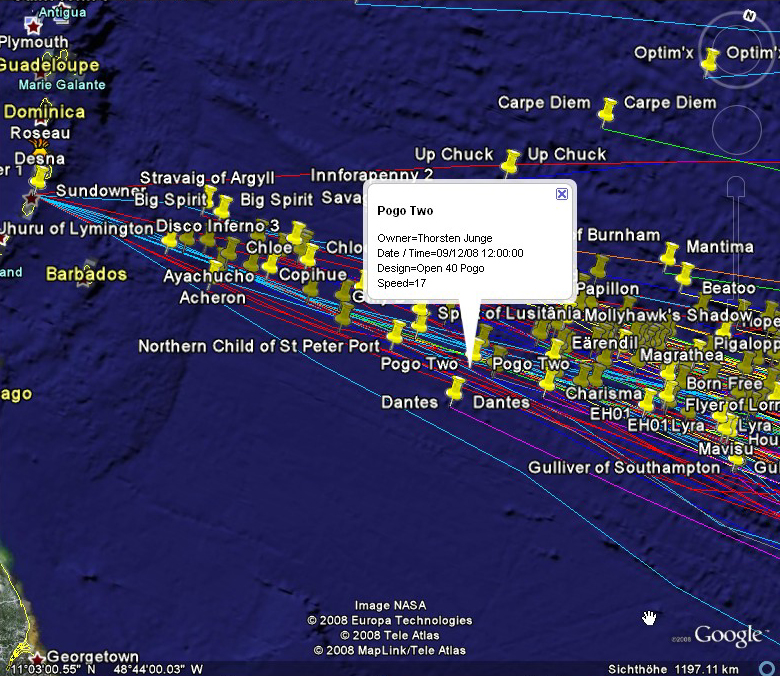Click the Google logo watermark
780x676 pixels.
click(x=728, y=635)
